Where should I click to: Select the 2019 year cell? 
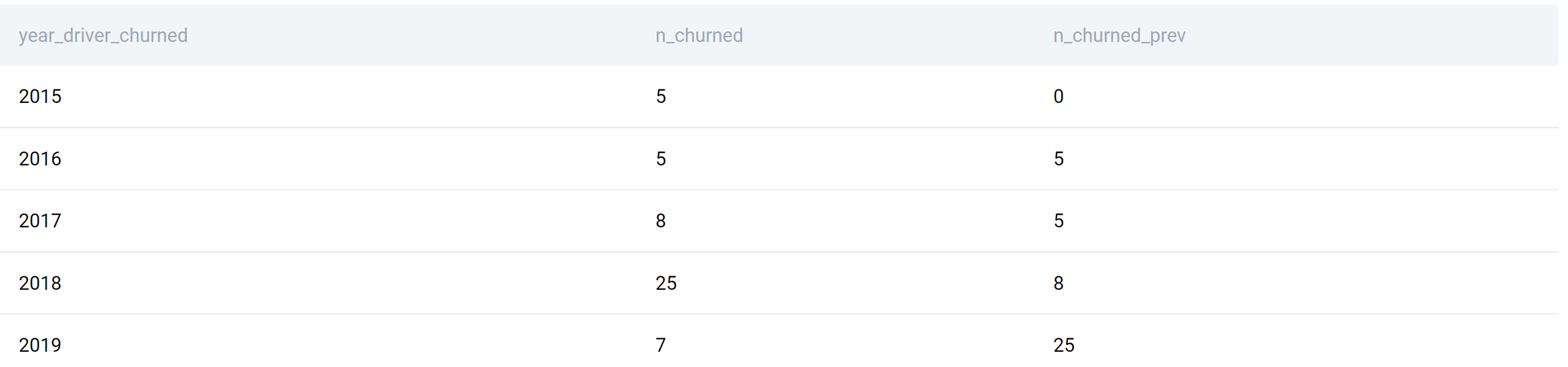coord(40,345)
